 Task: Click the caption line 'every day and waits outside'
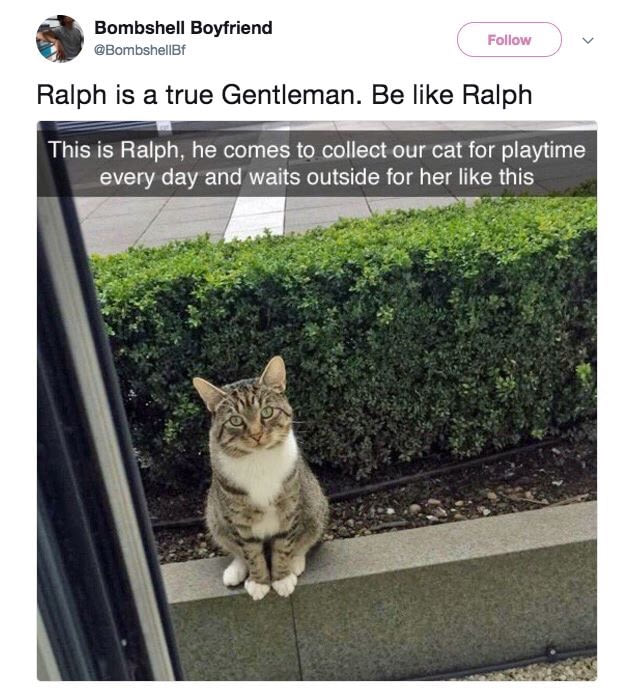[317, 177]
